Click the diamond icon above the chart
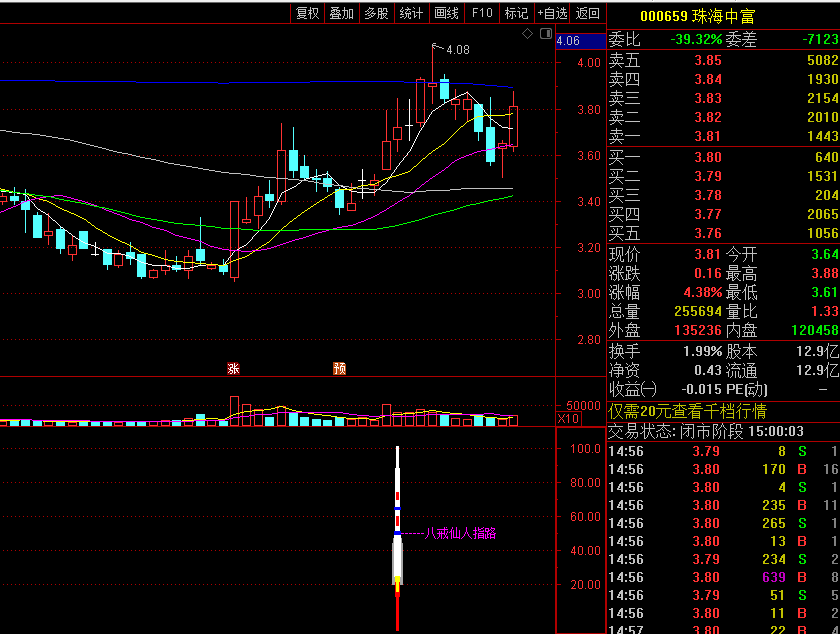Screen dimensions: 840x634 (527, 34)
